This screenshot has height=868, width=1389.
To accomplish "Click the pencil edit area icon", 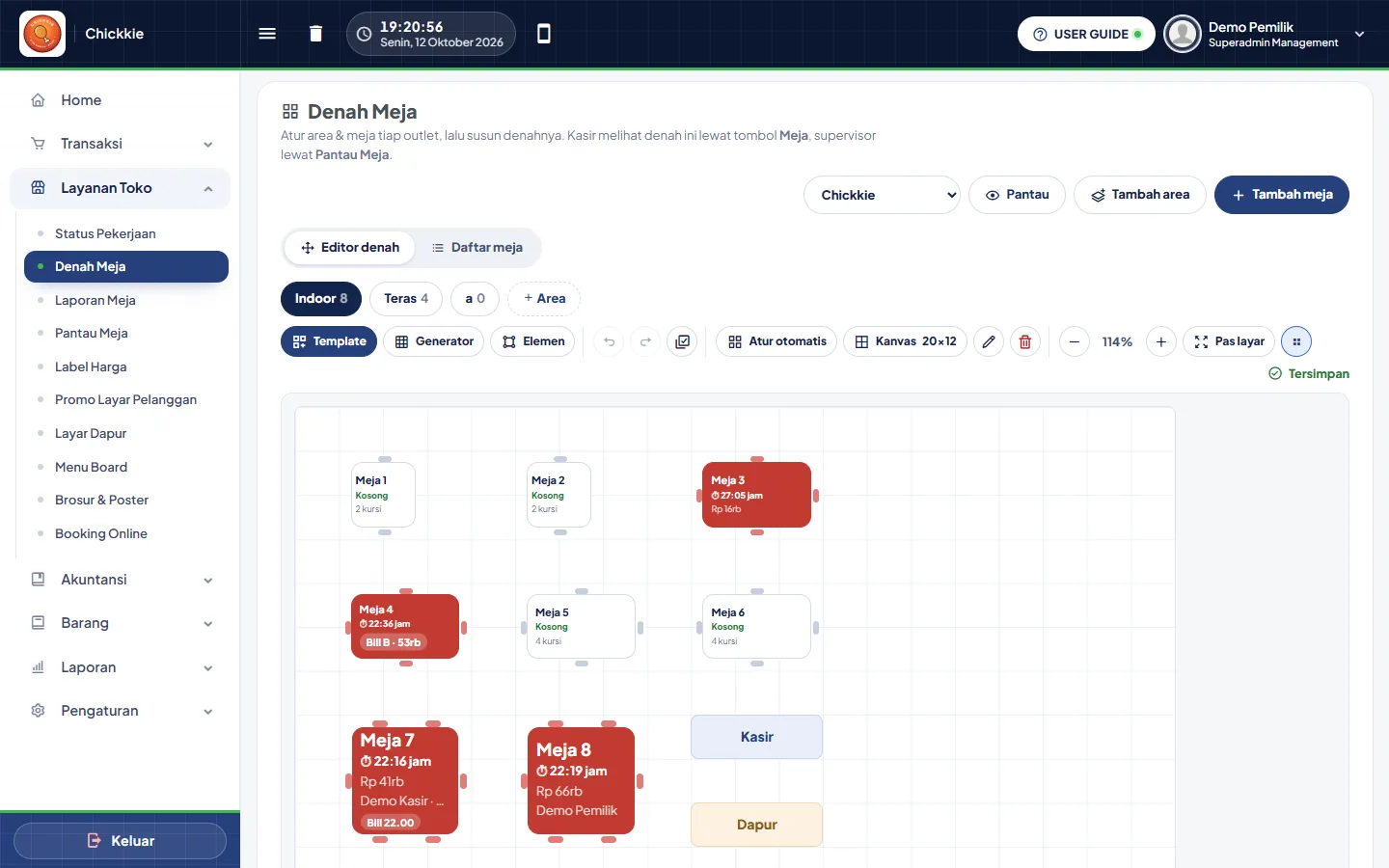I will 989,341.
